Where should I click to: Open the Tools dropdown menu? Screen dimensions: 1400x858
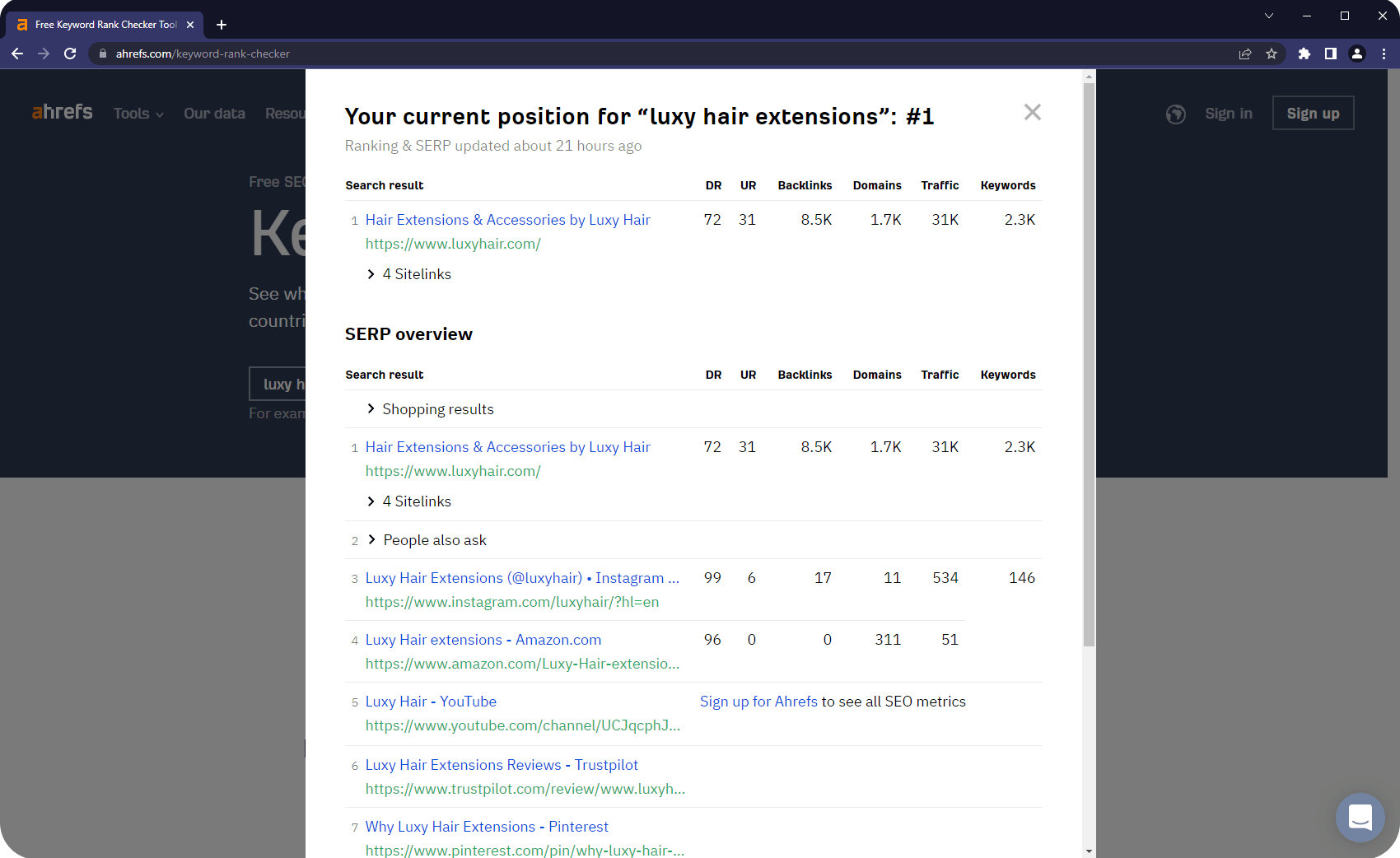coord(138,114)
